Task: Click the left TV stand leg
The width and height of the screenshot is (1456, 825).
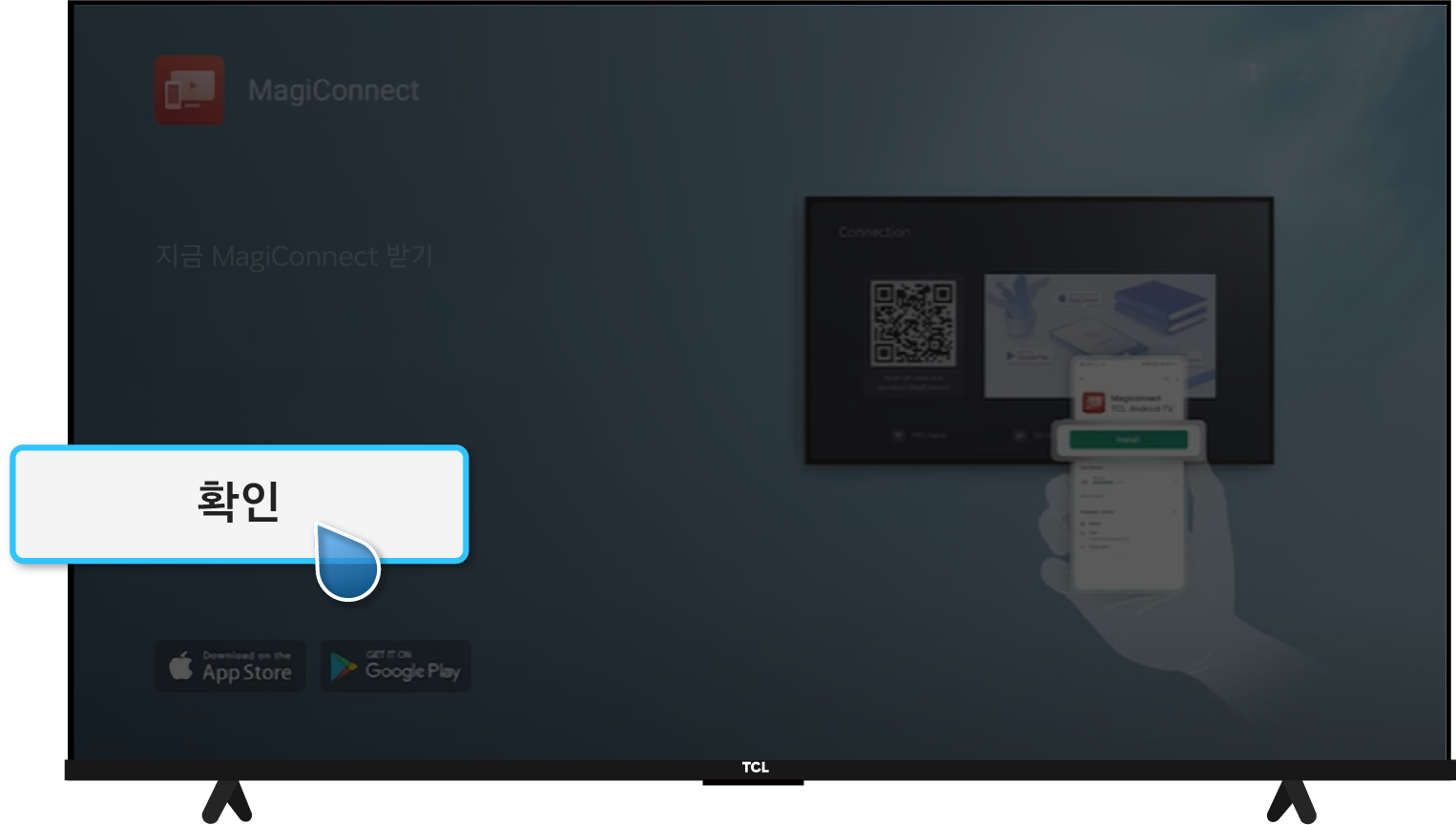Action: 227,801
